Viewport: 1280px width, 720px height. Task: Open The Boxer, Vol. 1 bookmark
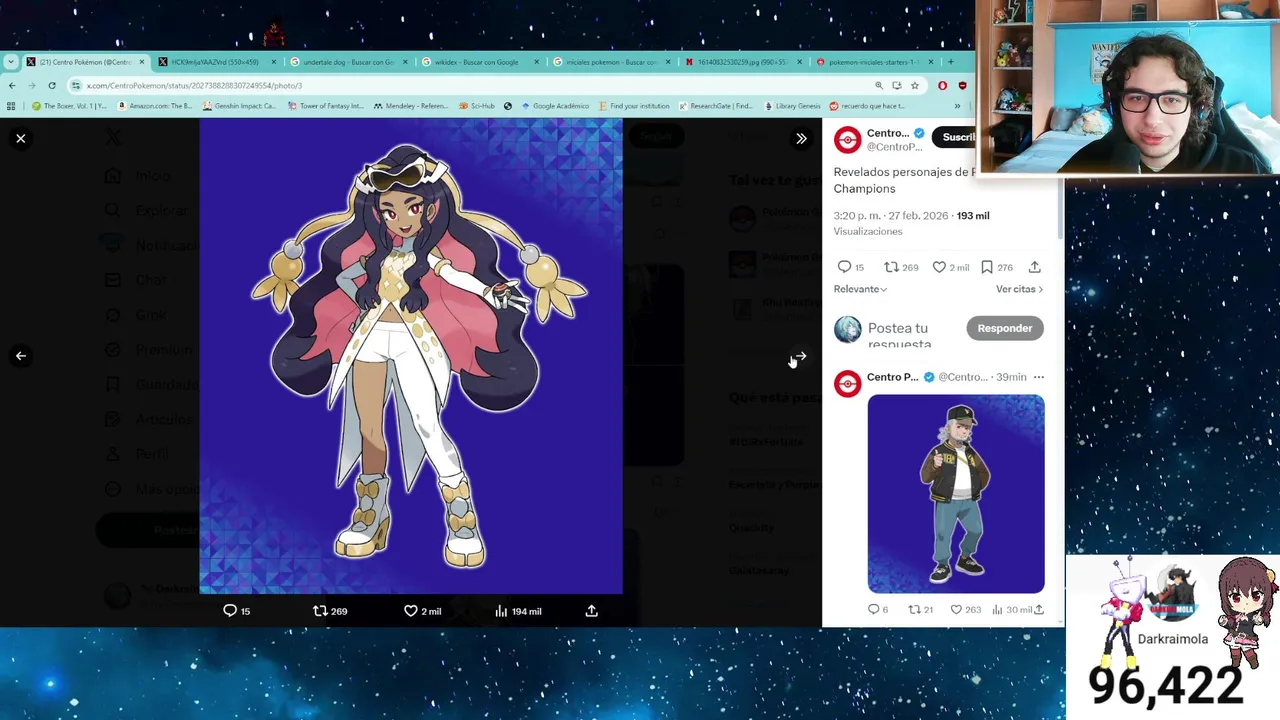coord(69,106)
